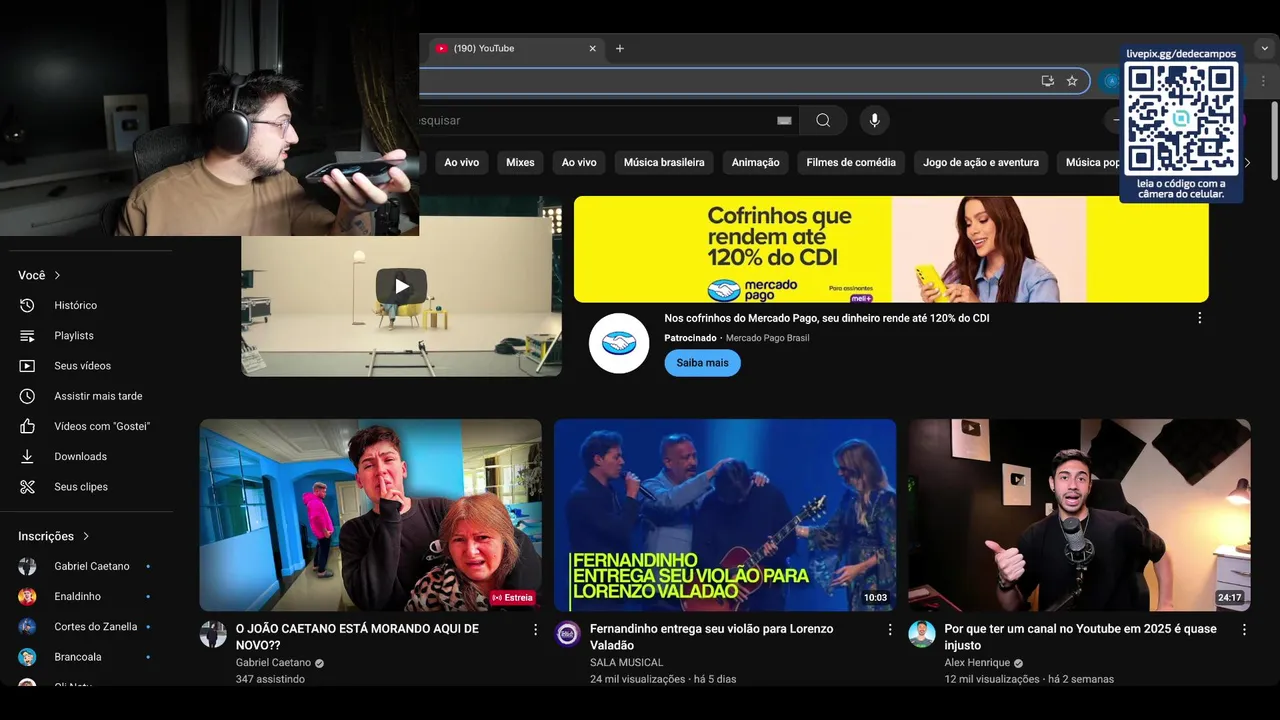
Task: Select the Música brasileira filter chip
Action: [664, 162]
